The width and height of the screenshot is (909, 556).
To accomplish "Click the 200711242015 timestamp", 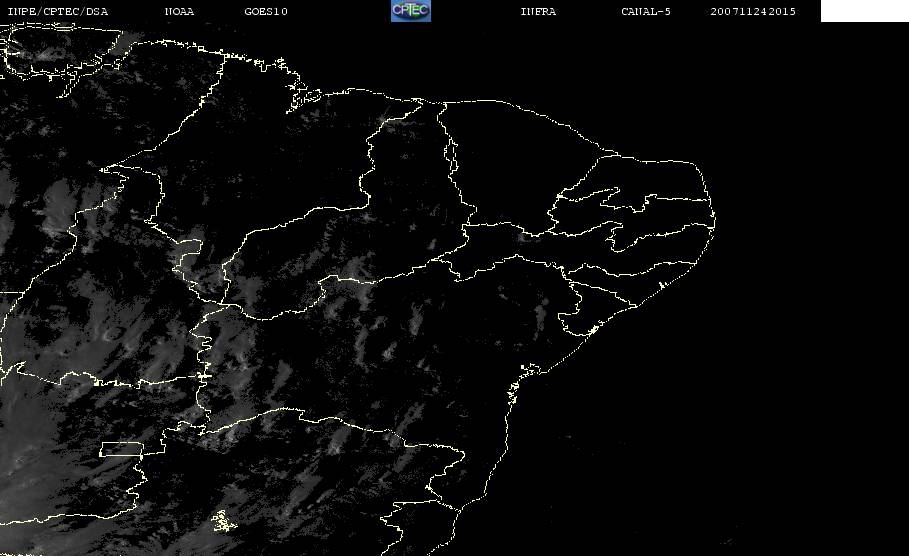I will pyautogui.click(x=753, y=12).
